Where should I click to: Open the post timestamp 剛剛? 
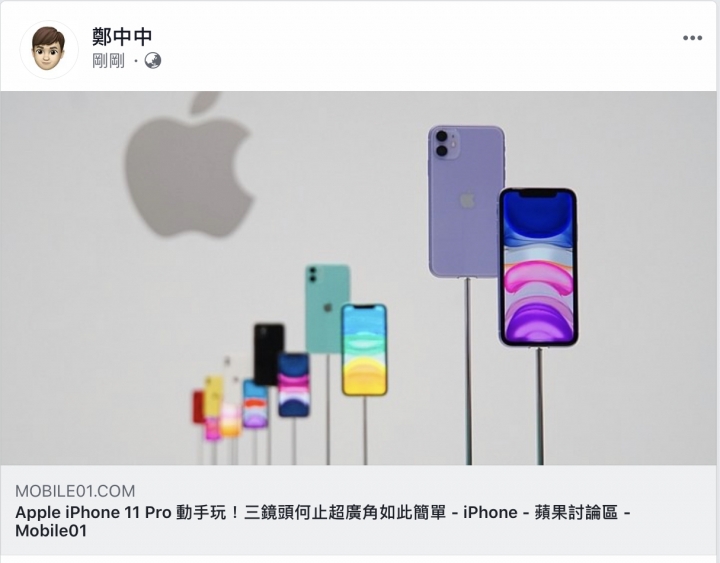(108, 60)
